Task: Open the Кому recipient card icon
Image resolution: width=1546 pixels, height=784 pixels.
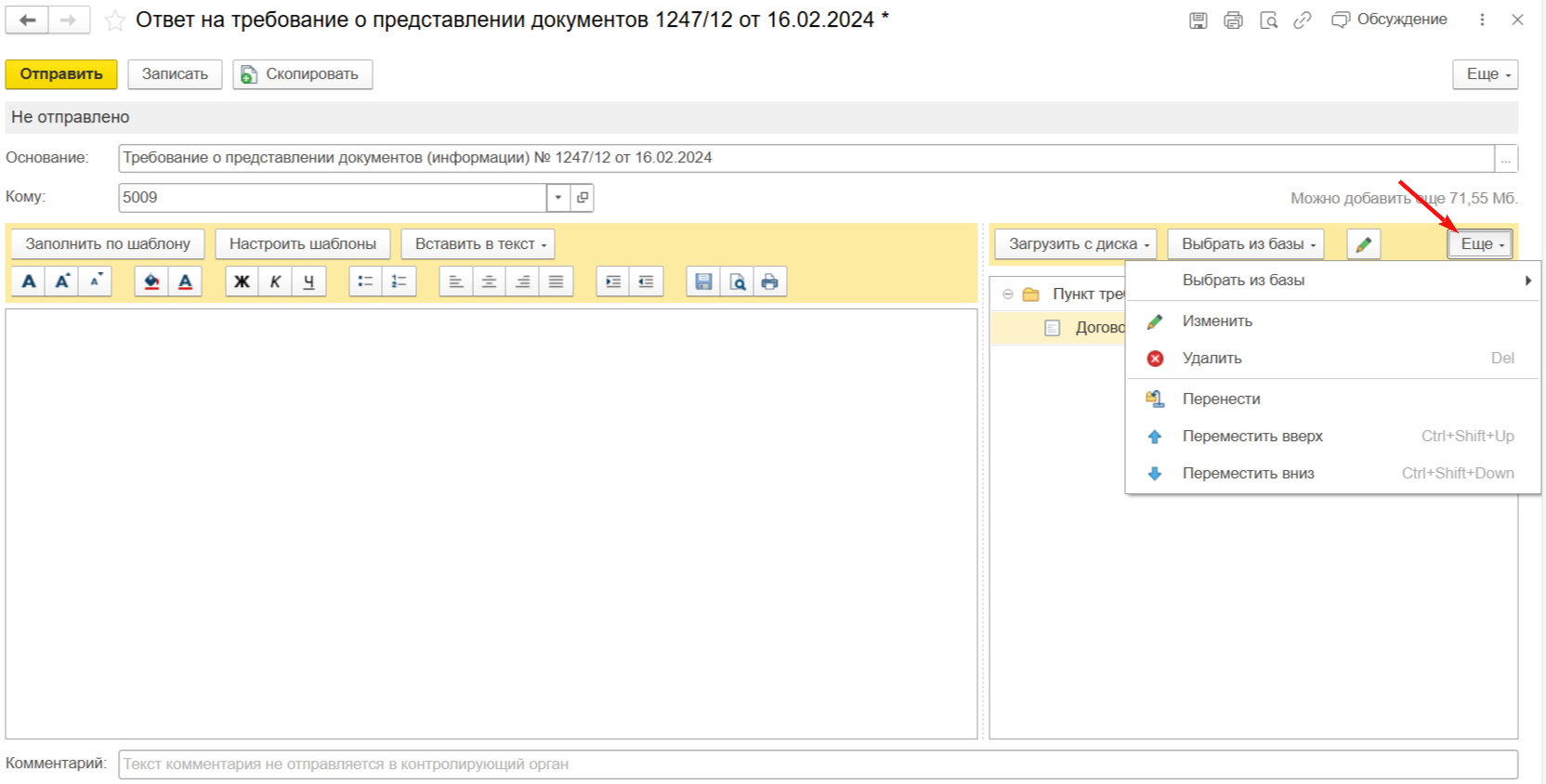Action: pyautogui.click(x=582, y=198)
